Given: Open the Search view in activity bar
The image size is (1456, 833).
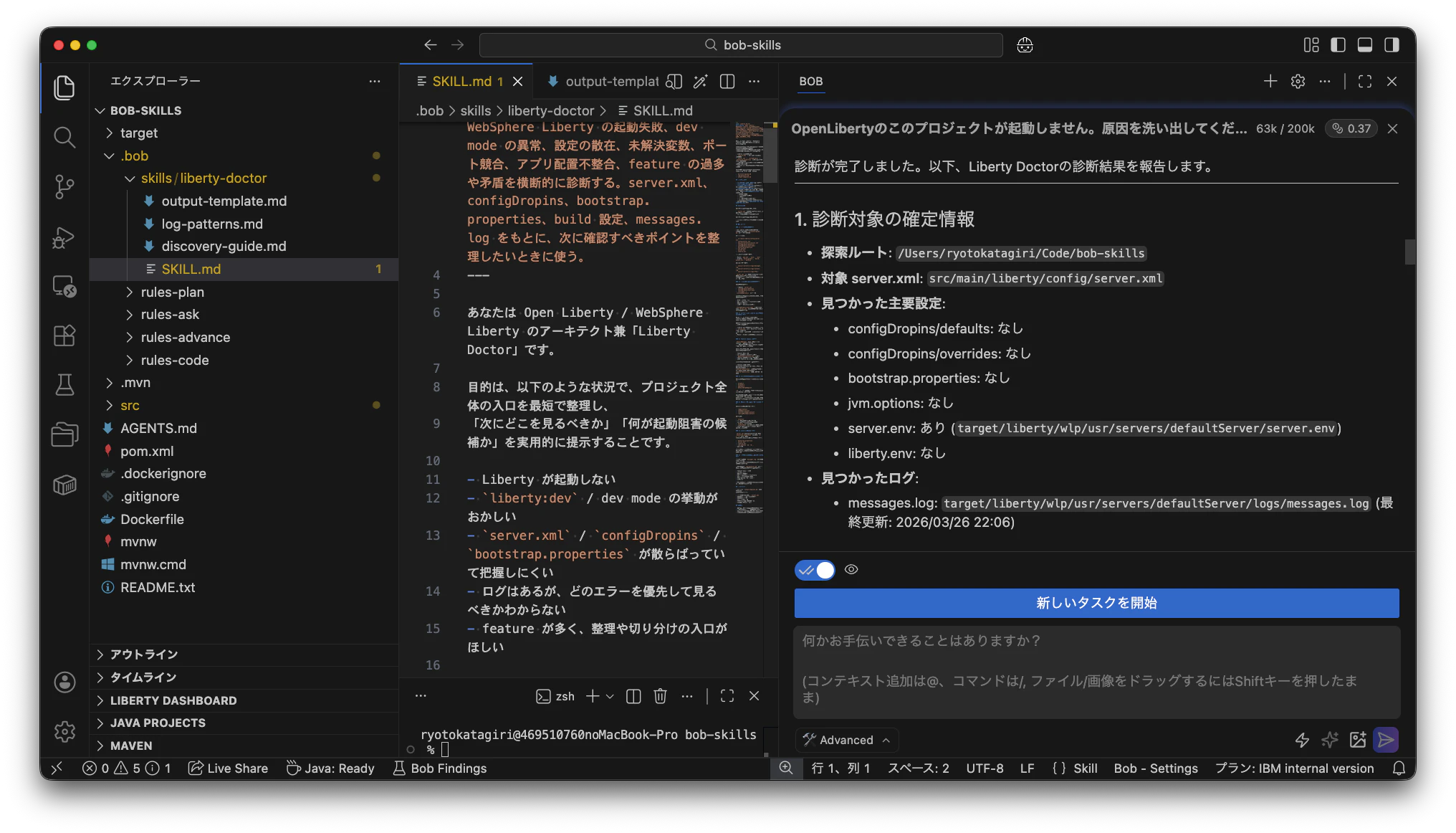Looking at the screenshot, I should pyautogui.click(x=64, y=137).
